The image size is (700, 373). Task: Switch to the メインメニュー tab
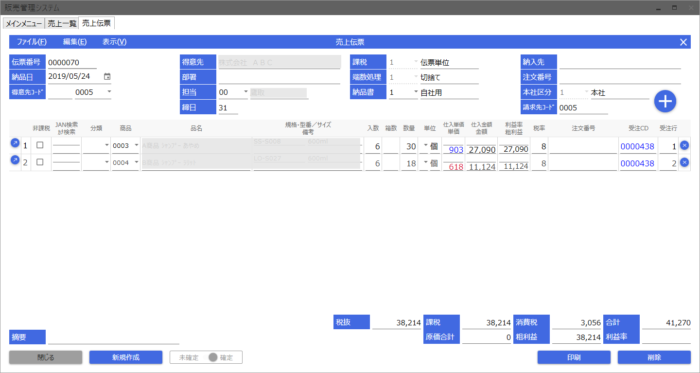tap(24, 24)
